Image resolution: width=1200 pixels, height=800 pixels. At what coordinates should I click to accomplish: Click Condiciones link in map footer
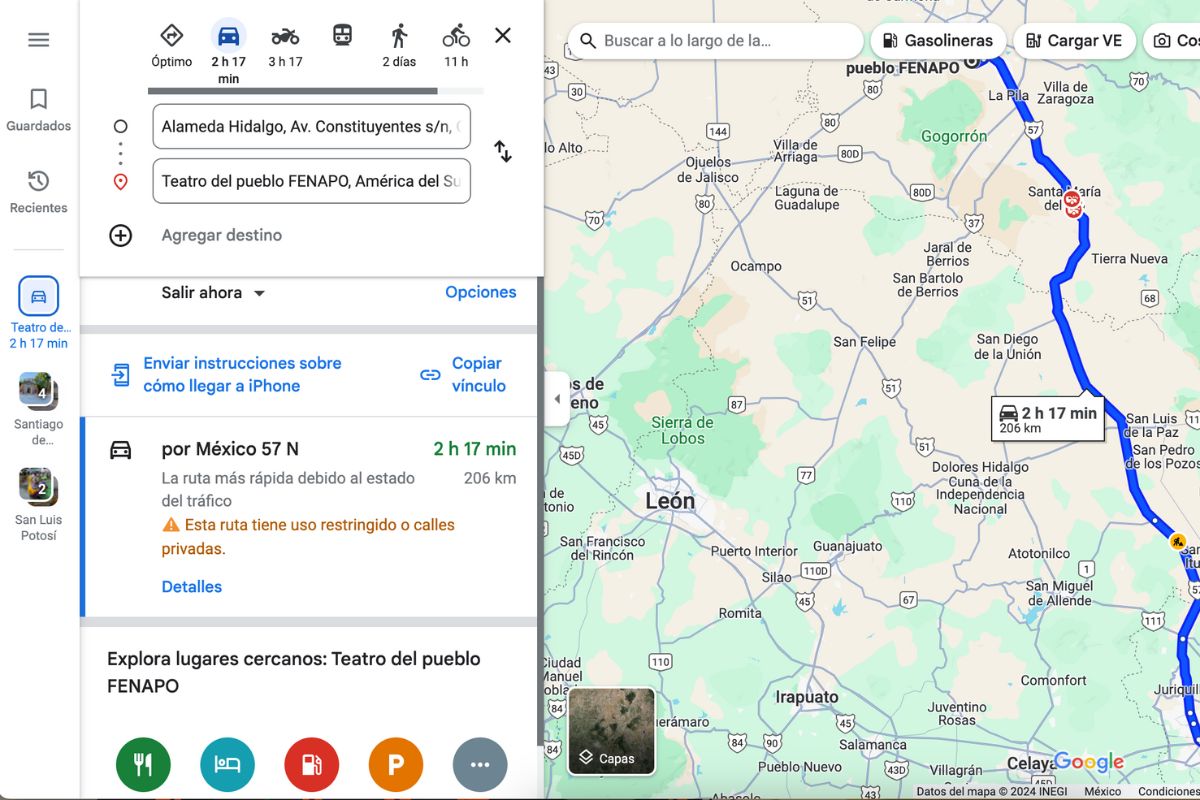(x=1168, y=791)
